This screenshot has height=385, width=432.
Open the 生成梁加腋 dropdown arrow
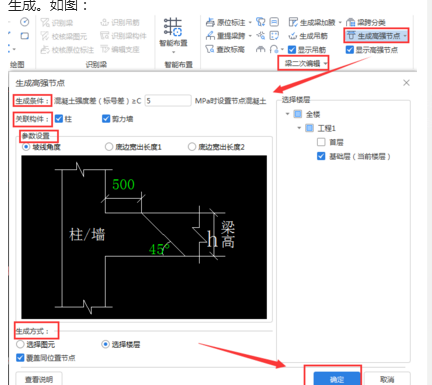(340, 22)
